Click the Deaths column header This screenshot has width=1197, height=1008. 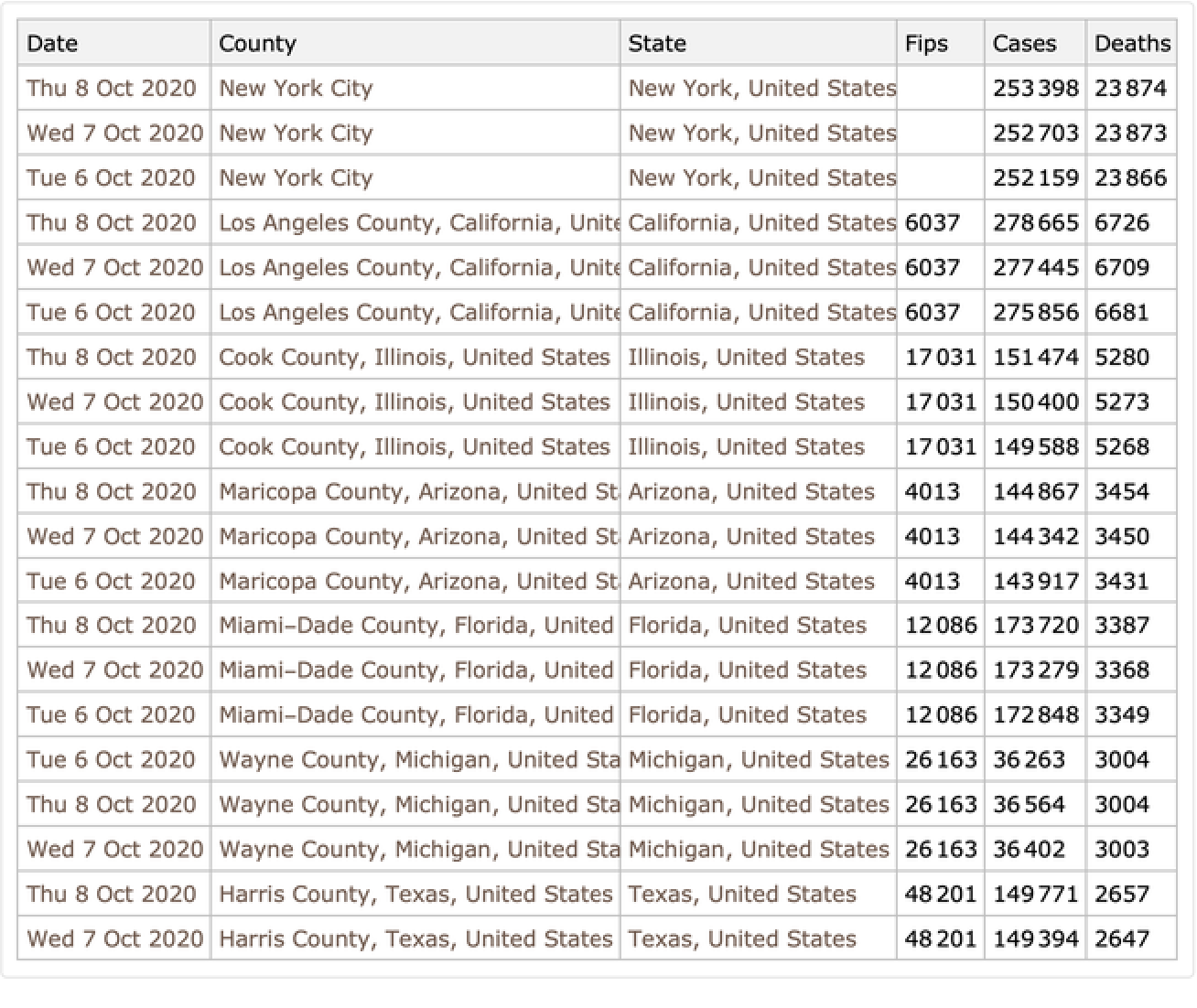pos(1132,44)
